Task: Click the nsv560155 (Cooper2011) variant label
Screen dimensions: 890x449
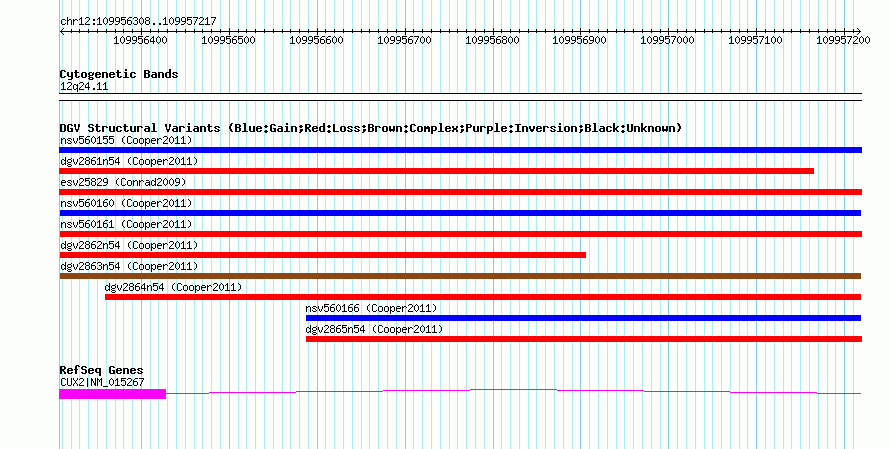Action: (x=126, y=140)
